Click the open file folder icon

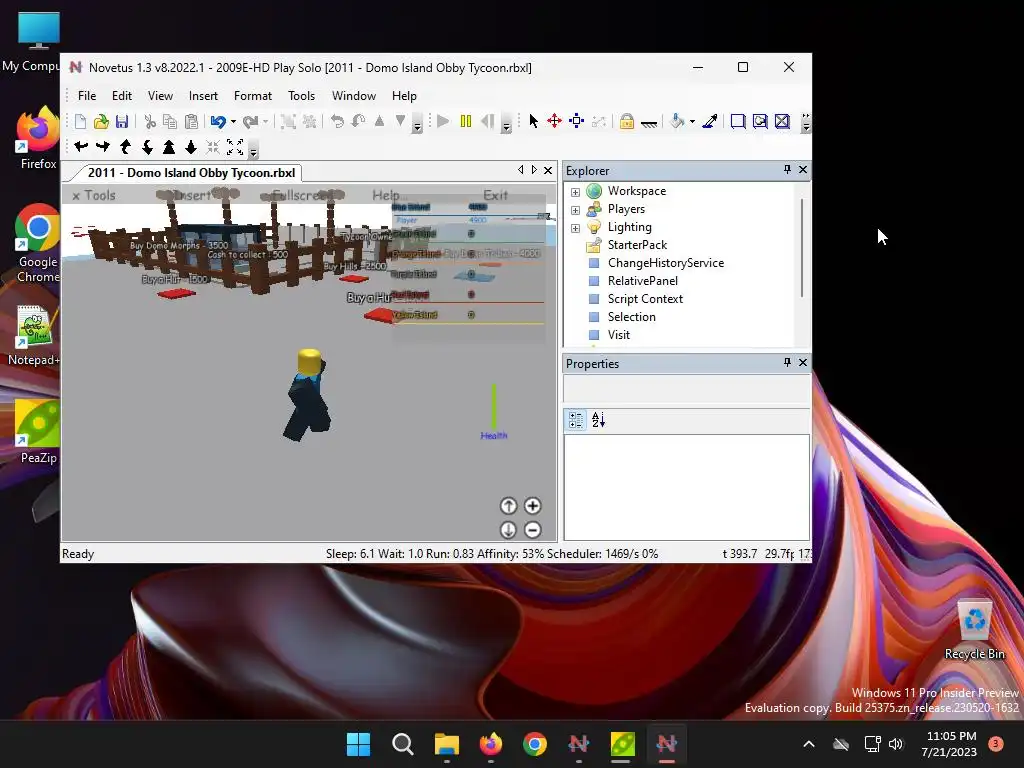click(x=101, y=121)
